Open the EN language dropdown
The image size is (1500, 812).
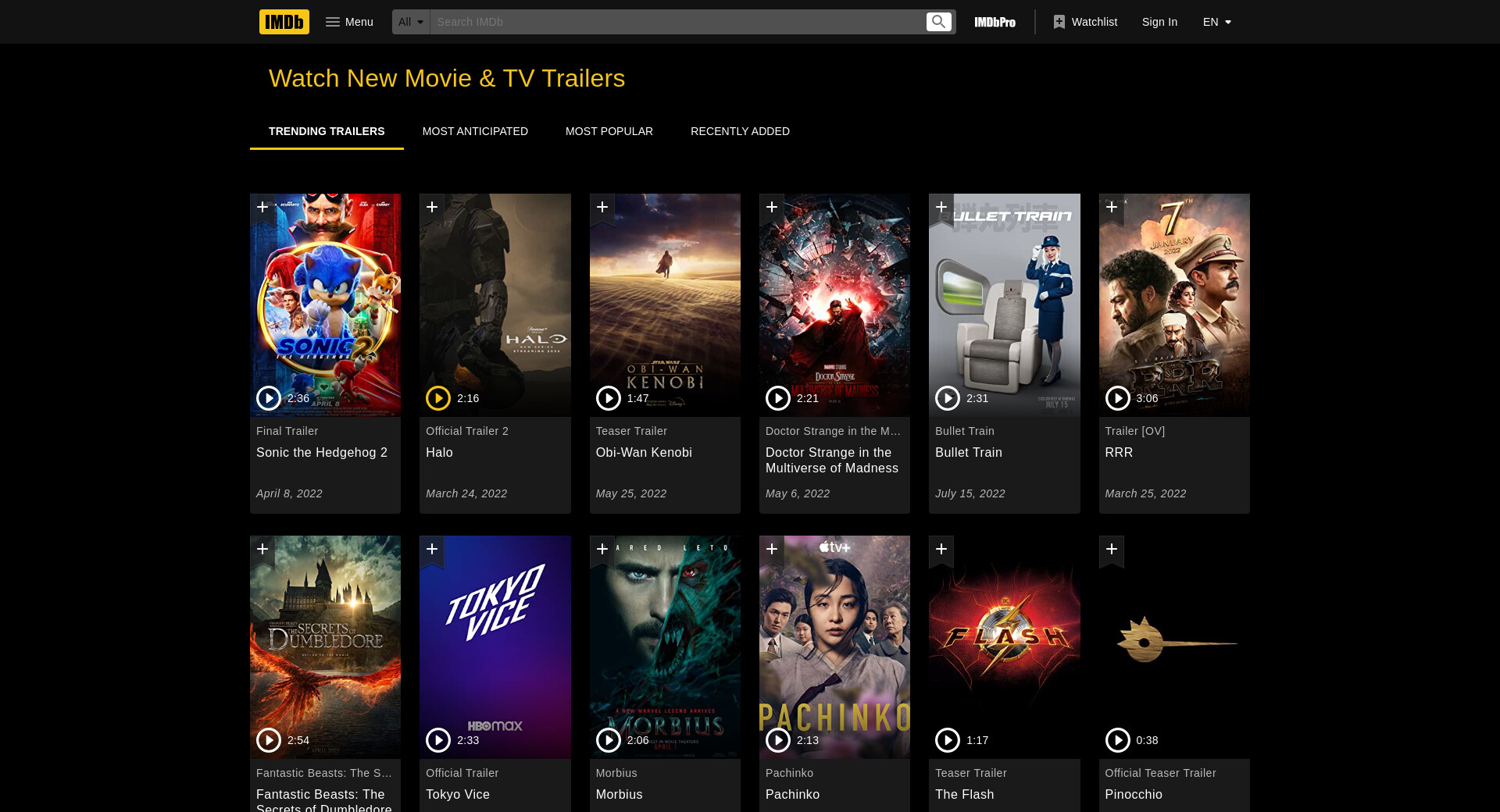tap(1217, 22)
